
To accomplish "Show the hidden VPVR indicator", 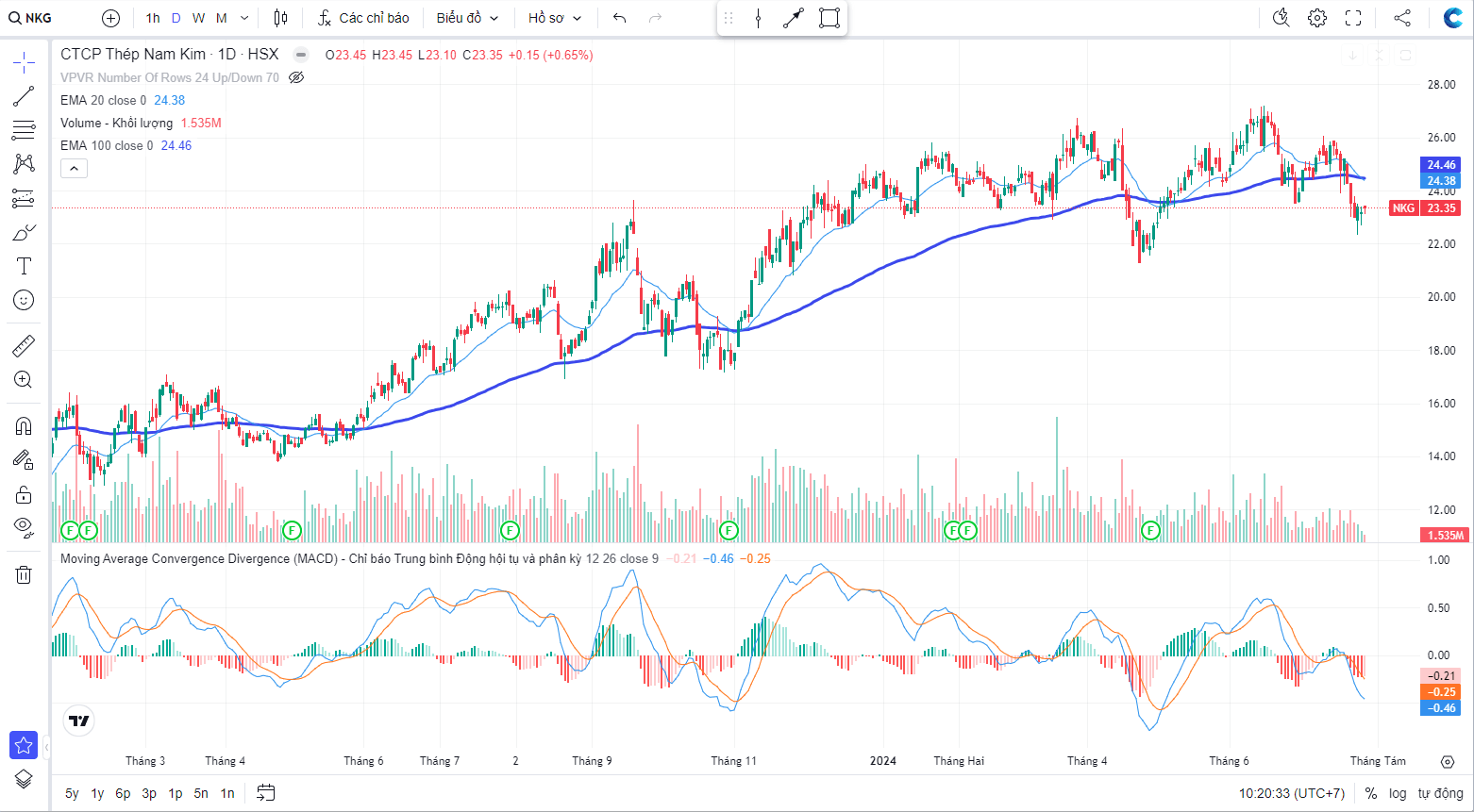I will coord(296,77).
